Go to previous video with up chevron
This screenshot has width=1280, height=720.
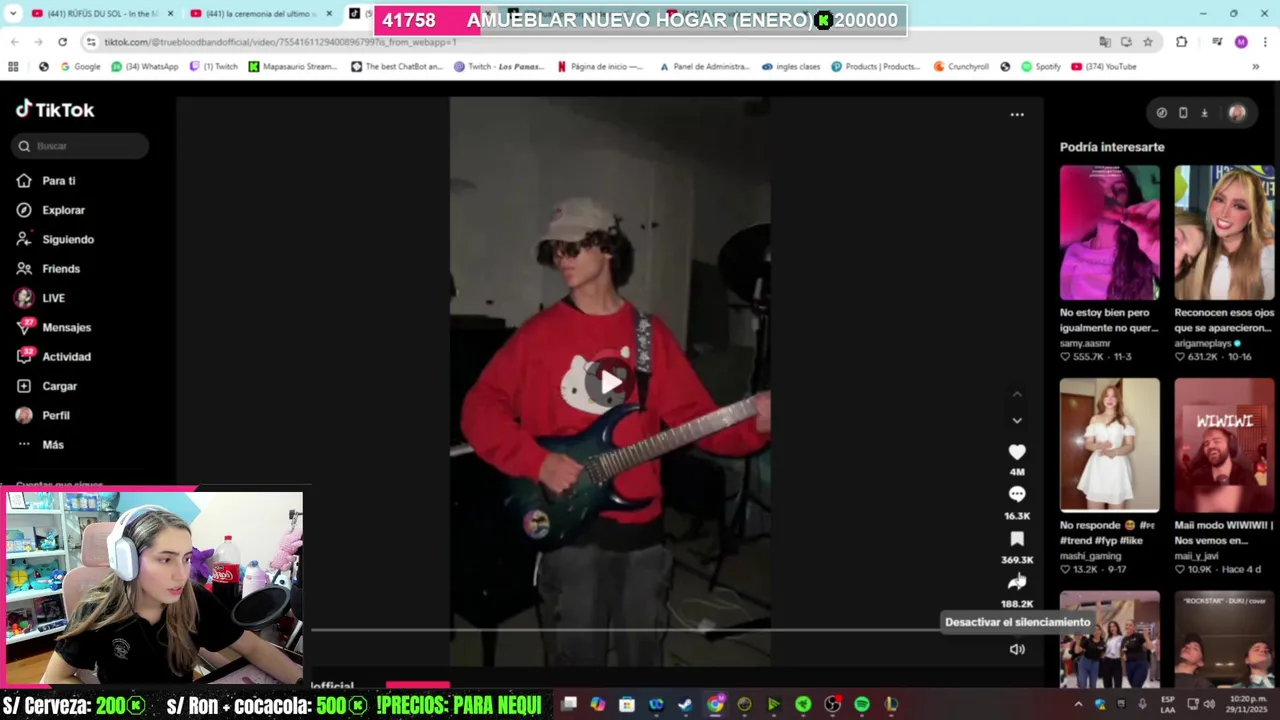[x=1017, y=394]
